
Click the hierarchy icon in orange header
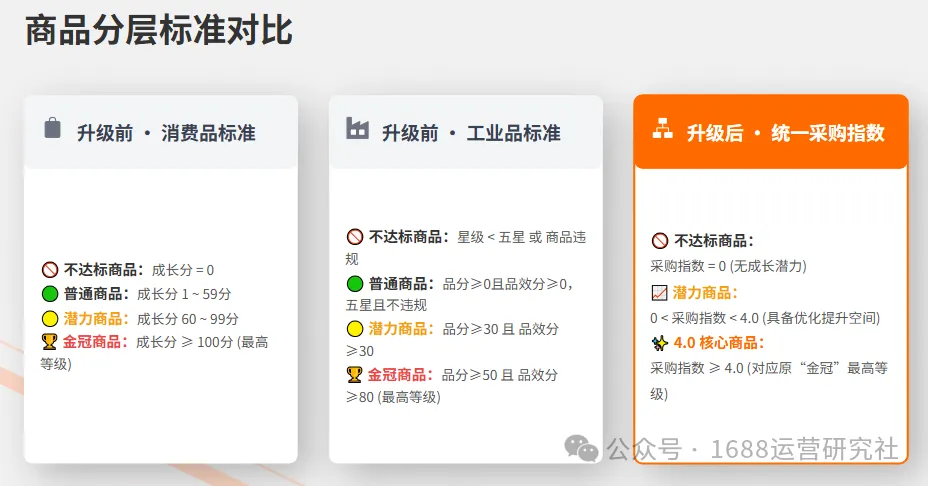coord(662,128)
